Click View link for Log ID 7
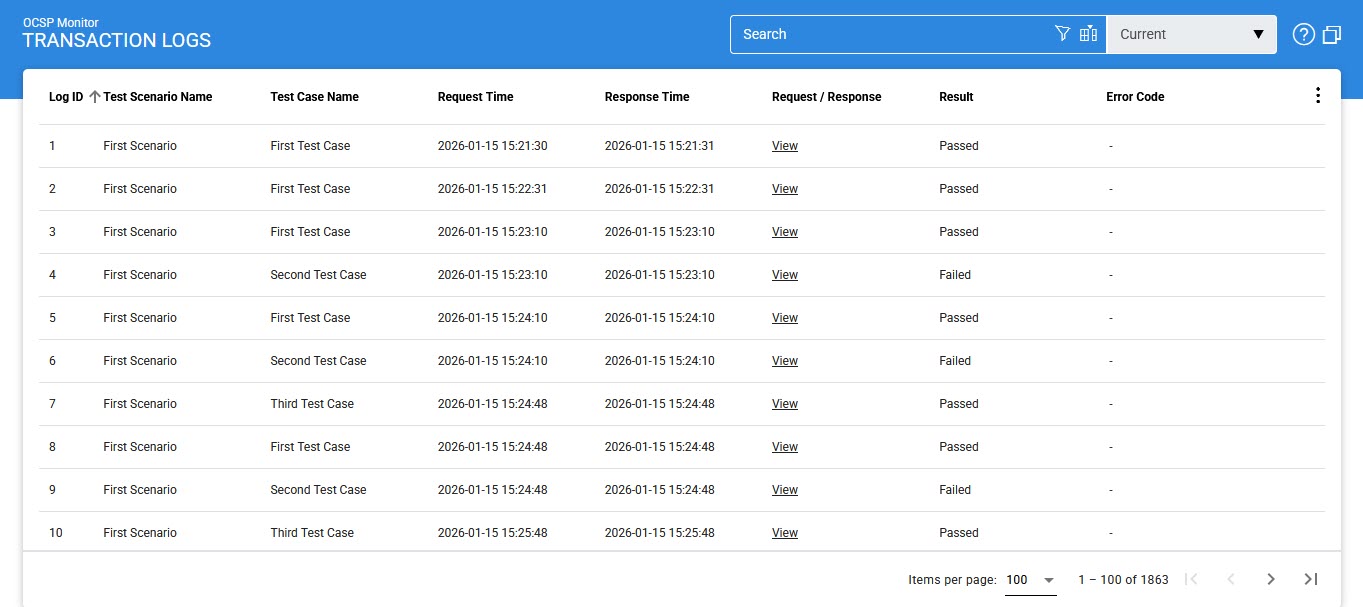1363x607 pixels. (785, 404)
